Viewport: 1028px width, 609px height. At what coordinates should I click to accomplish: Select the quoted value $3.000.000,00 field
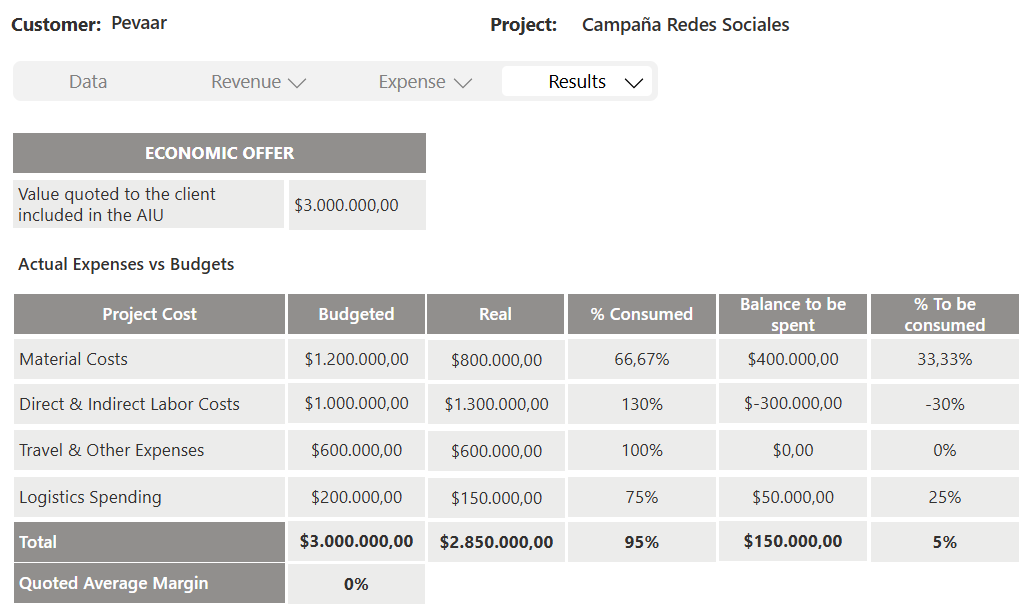click(x=347, y=205)
